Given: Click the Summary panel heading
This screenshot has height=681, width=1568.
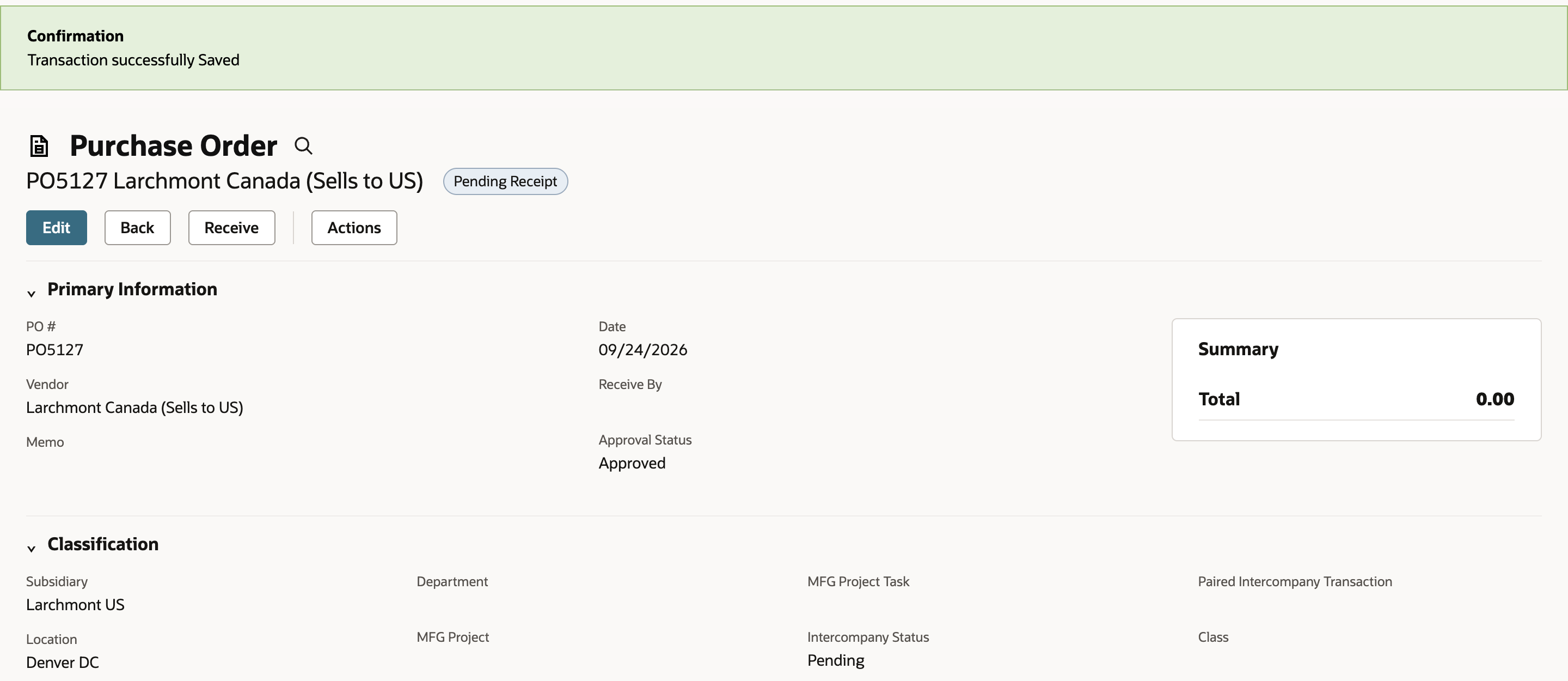Looking at the screenshot, I should (x=1238, y=349).
